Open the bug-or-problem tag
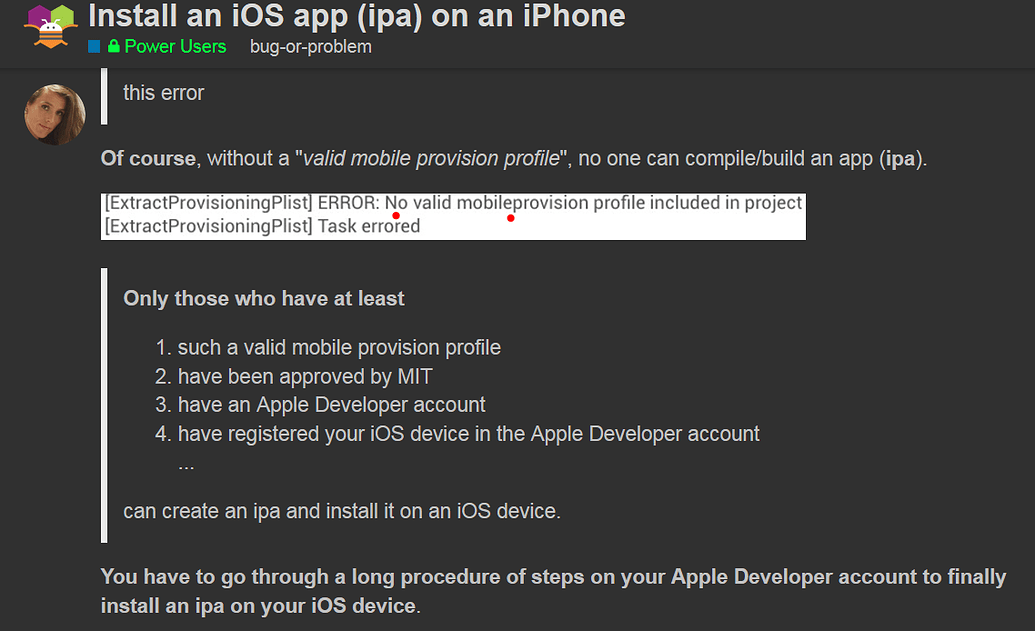This screenshot has height=631, width=1035. (x=310, y=46)
